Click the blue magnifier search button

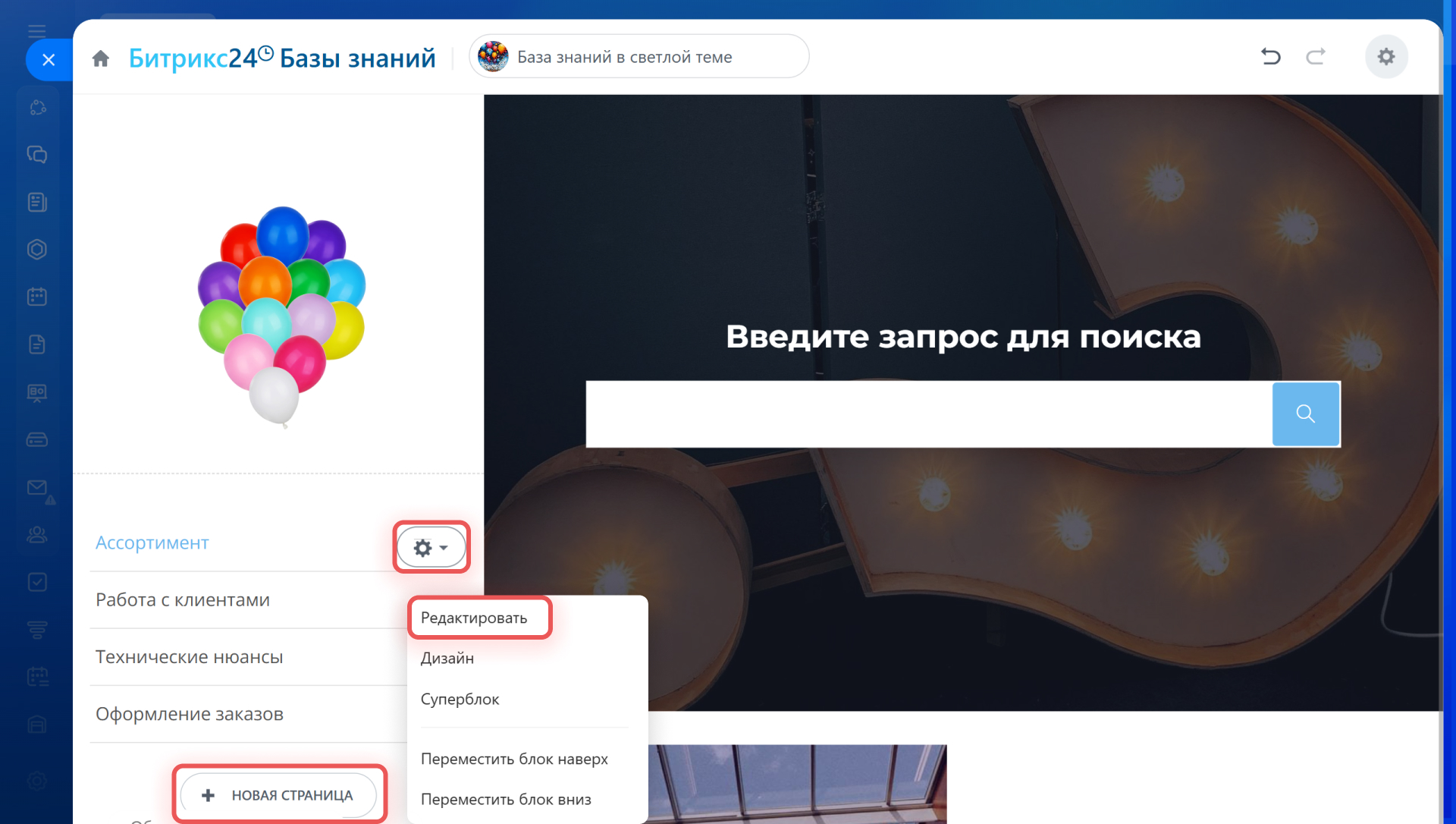tap(1306, 414)
